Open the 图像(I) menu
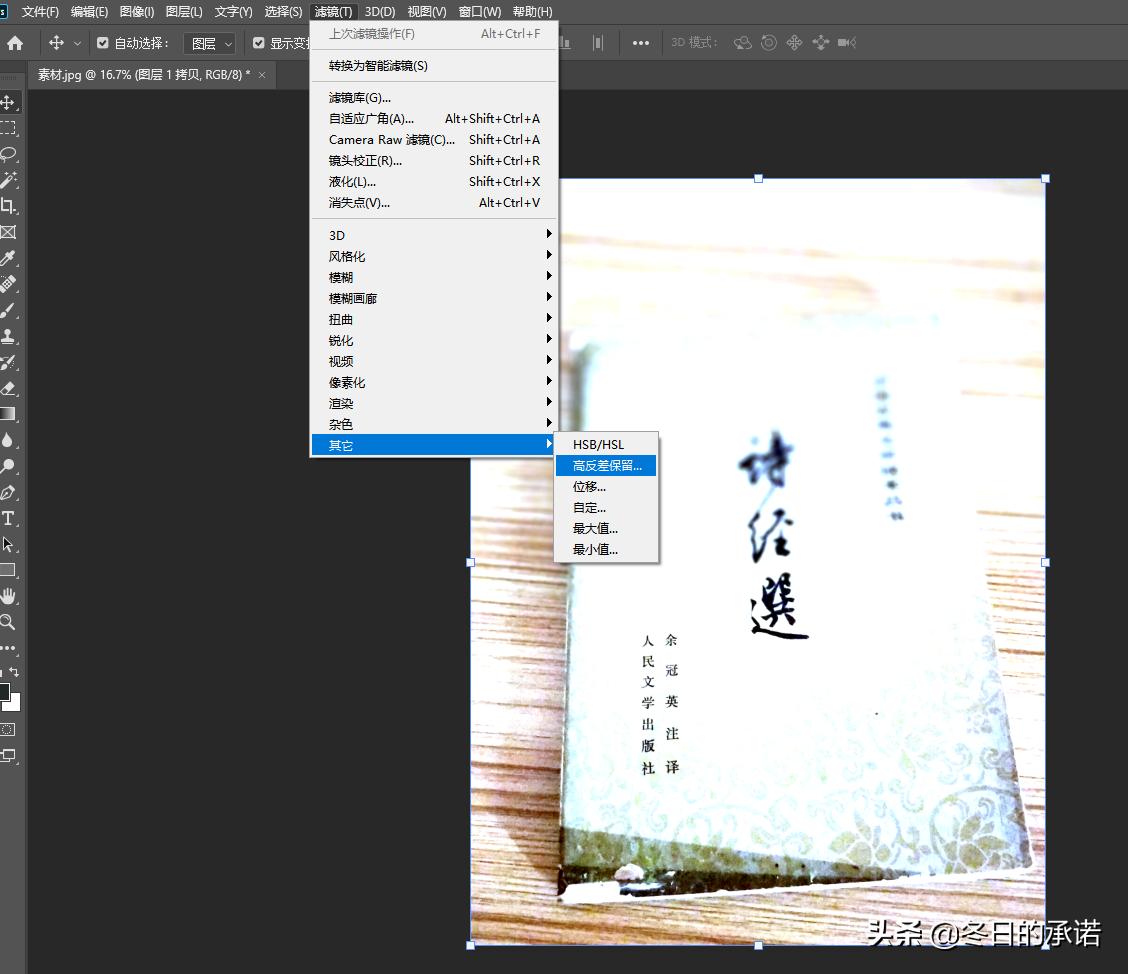Image resolution: width=1128 pixels, height=974 pixels. 137,12
